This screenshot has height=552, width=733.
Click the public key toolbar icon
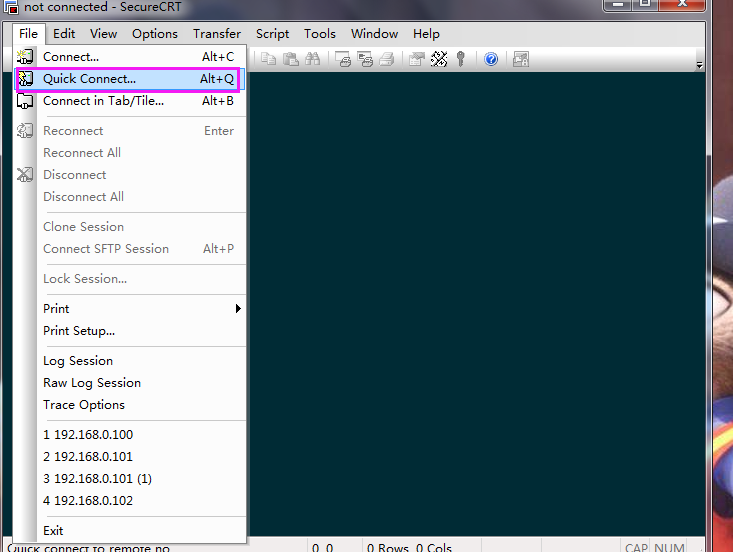(461, 59)
